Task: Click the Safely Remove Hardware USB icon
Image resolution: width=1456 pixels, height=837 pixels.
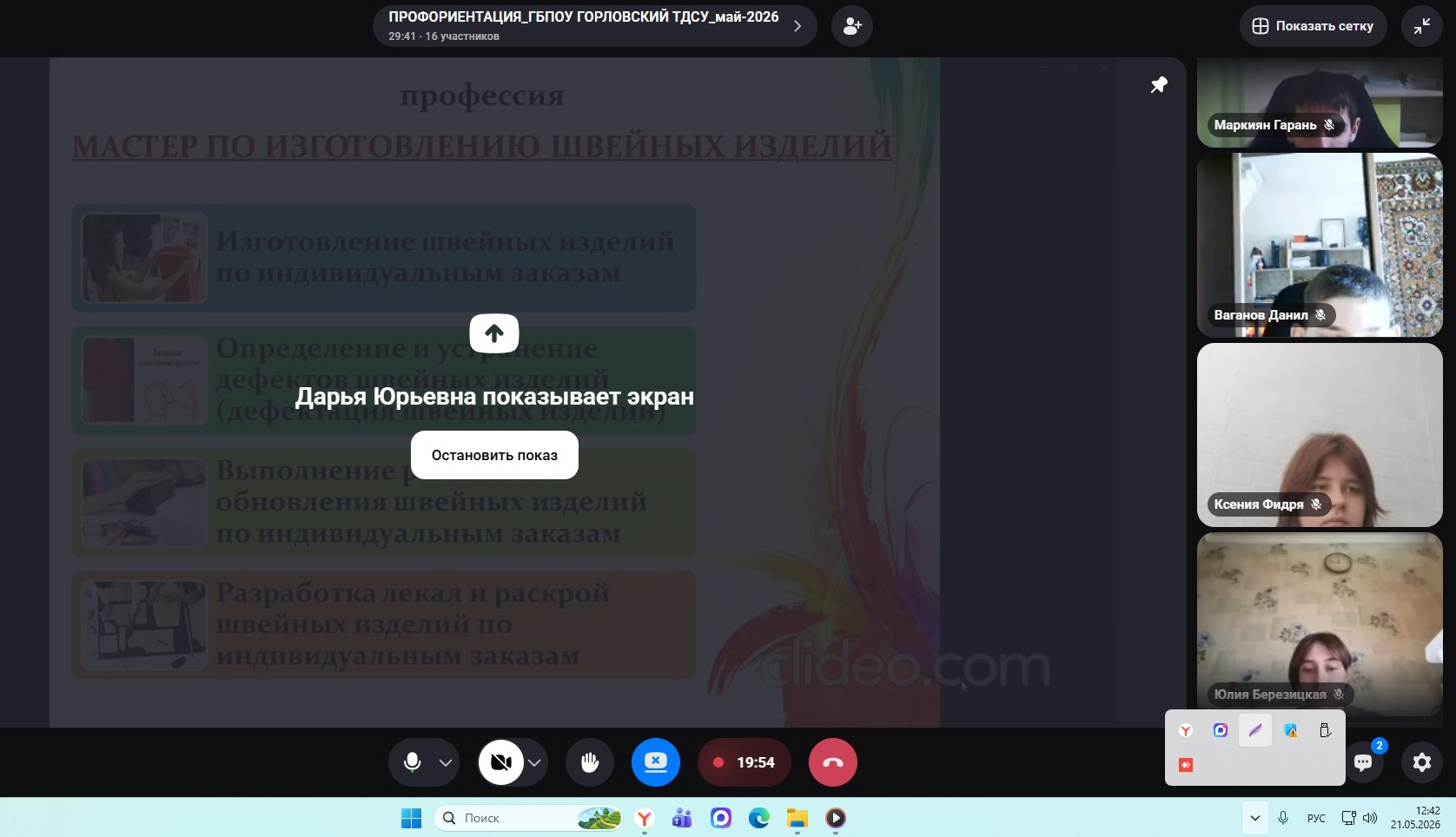Action: [x=1325, y=730]
